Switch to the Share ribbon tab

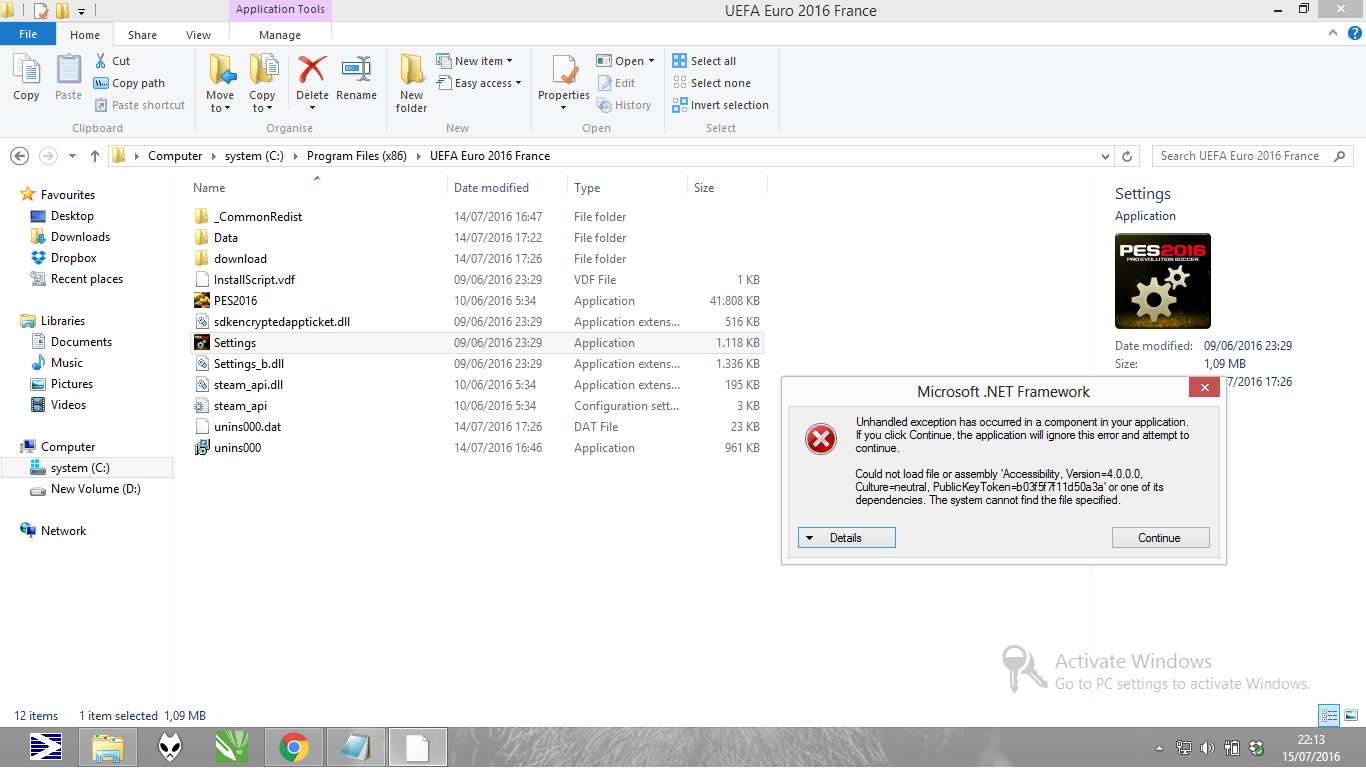pos(142,35)
